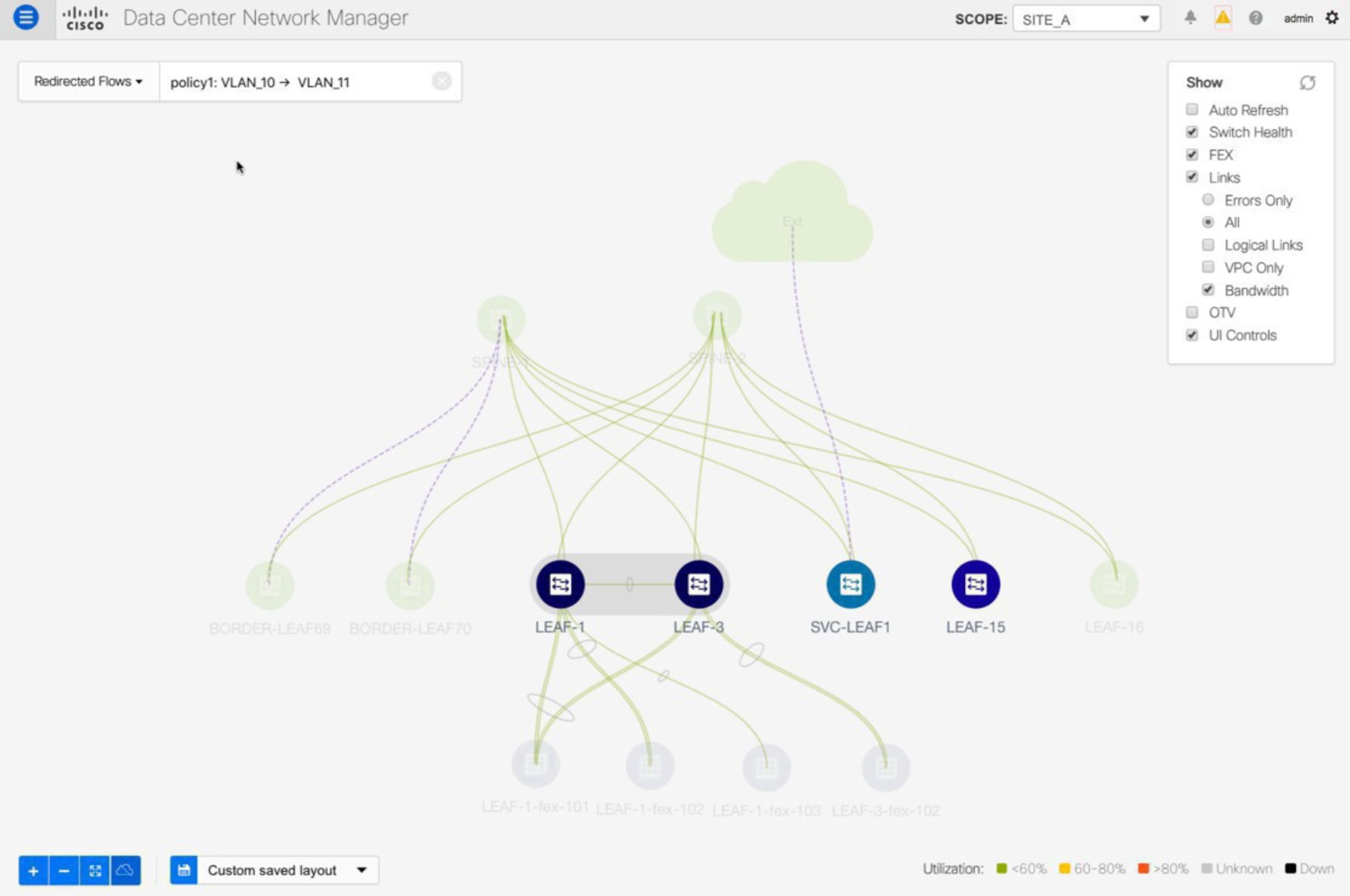Toggle the cloud view button
Image resolution: width=1350 pixels, height=896 pixels.
pyautogui.click(x=126, y=870)
